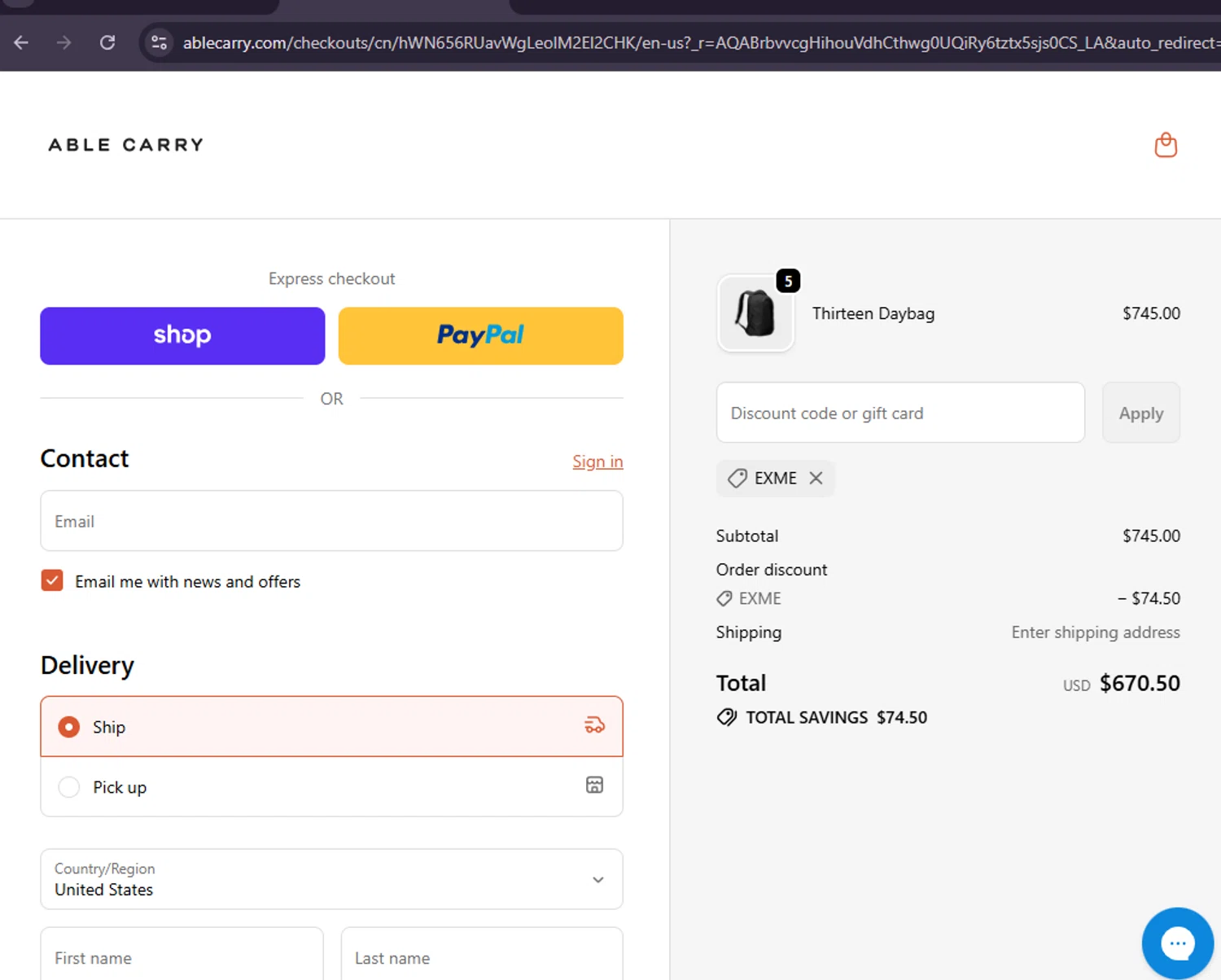This screenshot has width=1221, height=980.
Task: Remove the EXME discount code
Action: point(816,478)
